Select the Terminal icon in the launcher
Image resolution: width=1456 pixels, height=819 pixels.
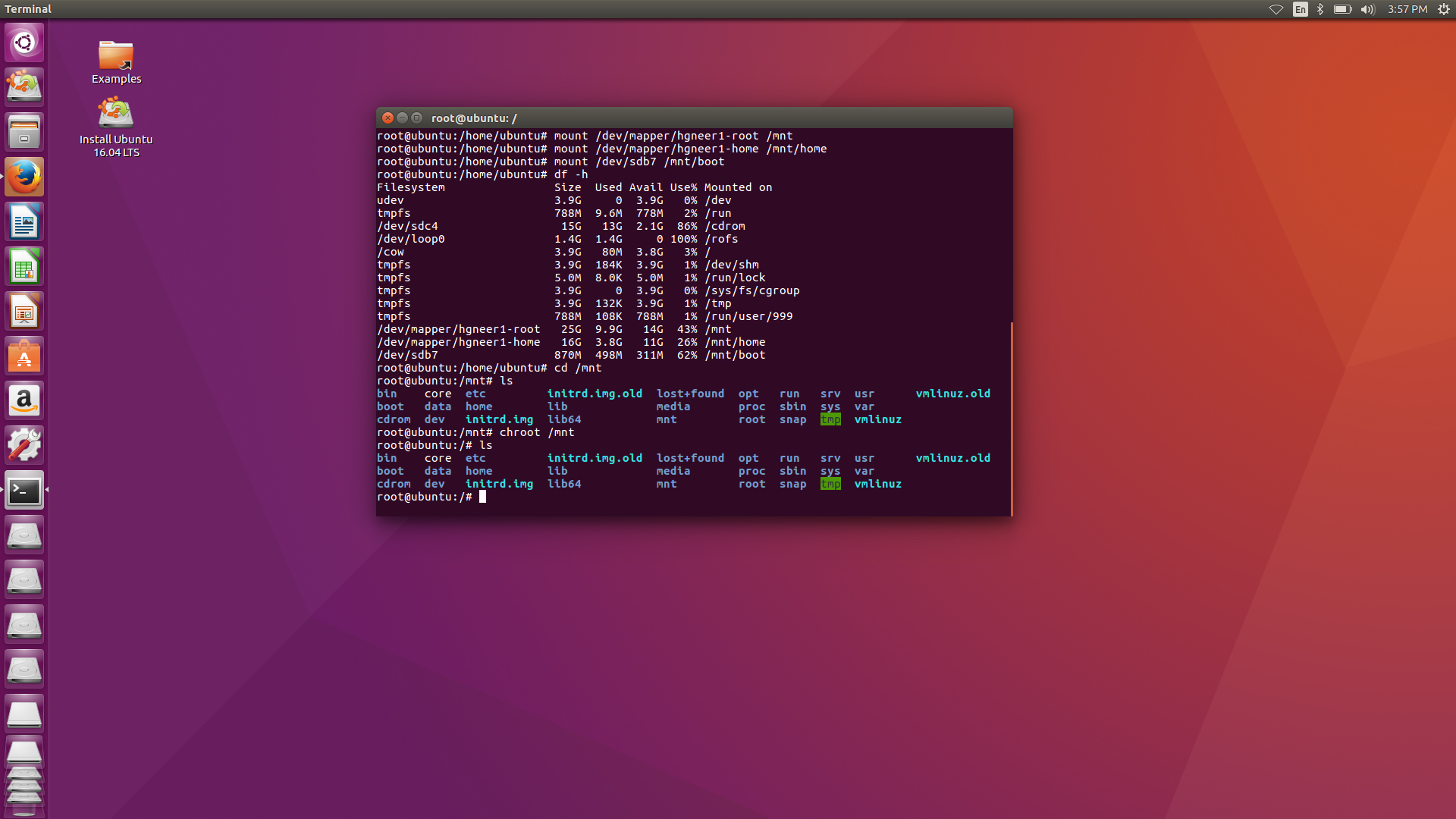tap(24, 490)
